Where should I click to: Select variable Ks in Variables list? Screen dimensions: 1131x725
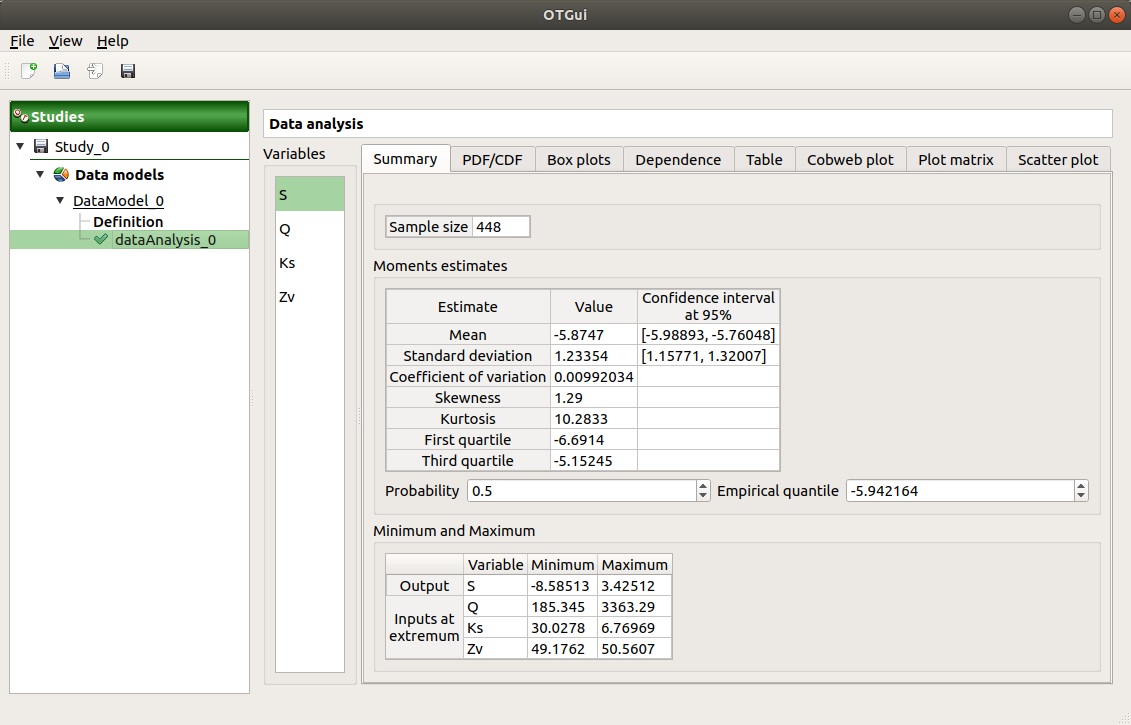pos(288,263)
